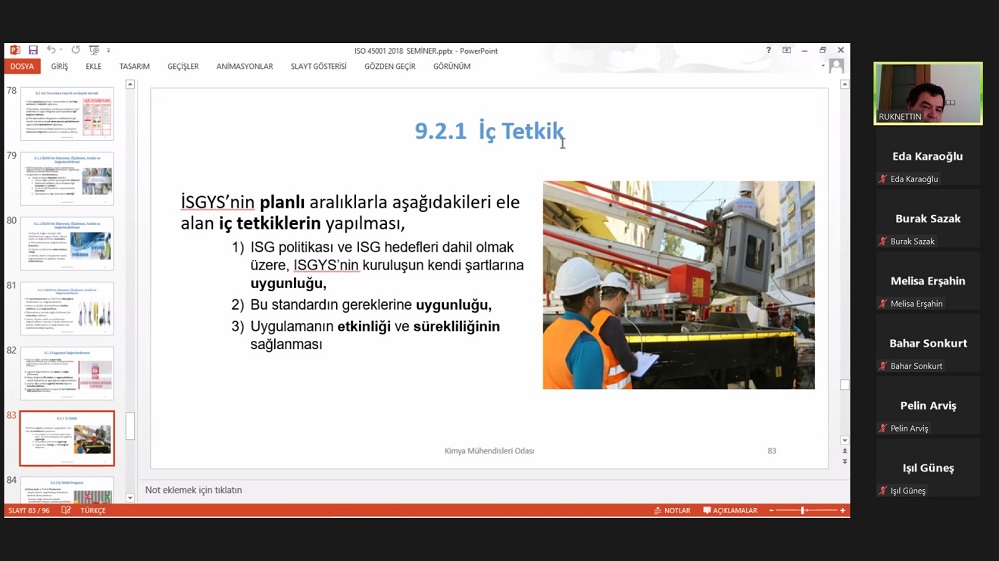Click the zoom slider handle in status bar
The width and height of the screenshot is (999, 561).
click(803, 510)
